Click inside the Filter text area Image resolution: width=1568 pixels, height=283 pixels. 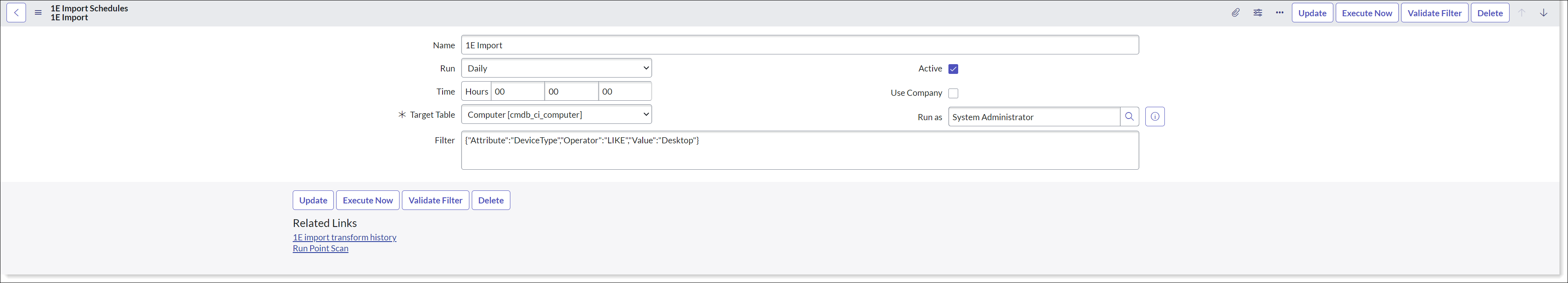click(800, 150)
